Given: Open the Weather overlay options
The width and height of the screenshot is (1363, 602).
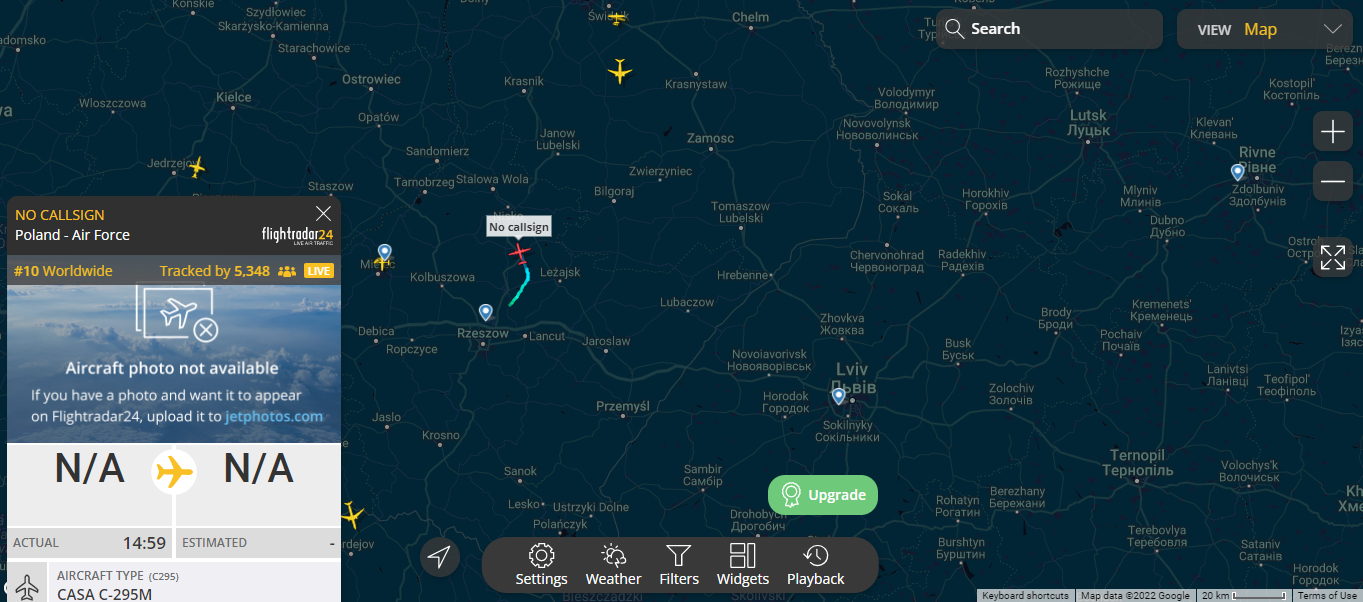Looking at the screenshot, I should coord(613,565).
